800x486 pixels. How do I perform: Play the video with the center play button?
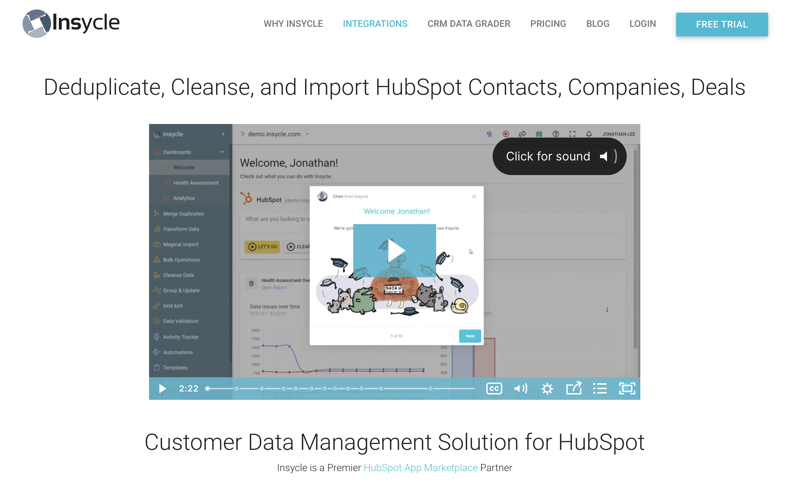click(x=394, y=250)
